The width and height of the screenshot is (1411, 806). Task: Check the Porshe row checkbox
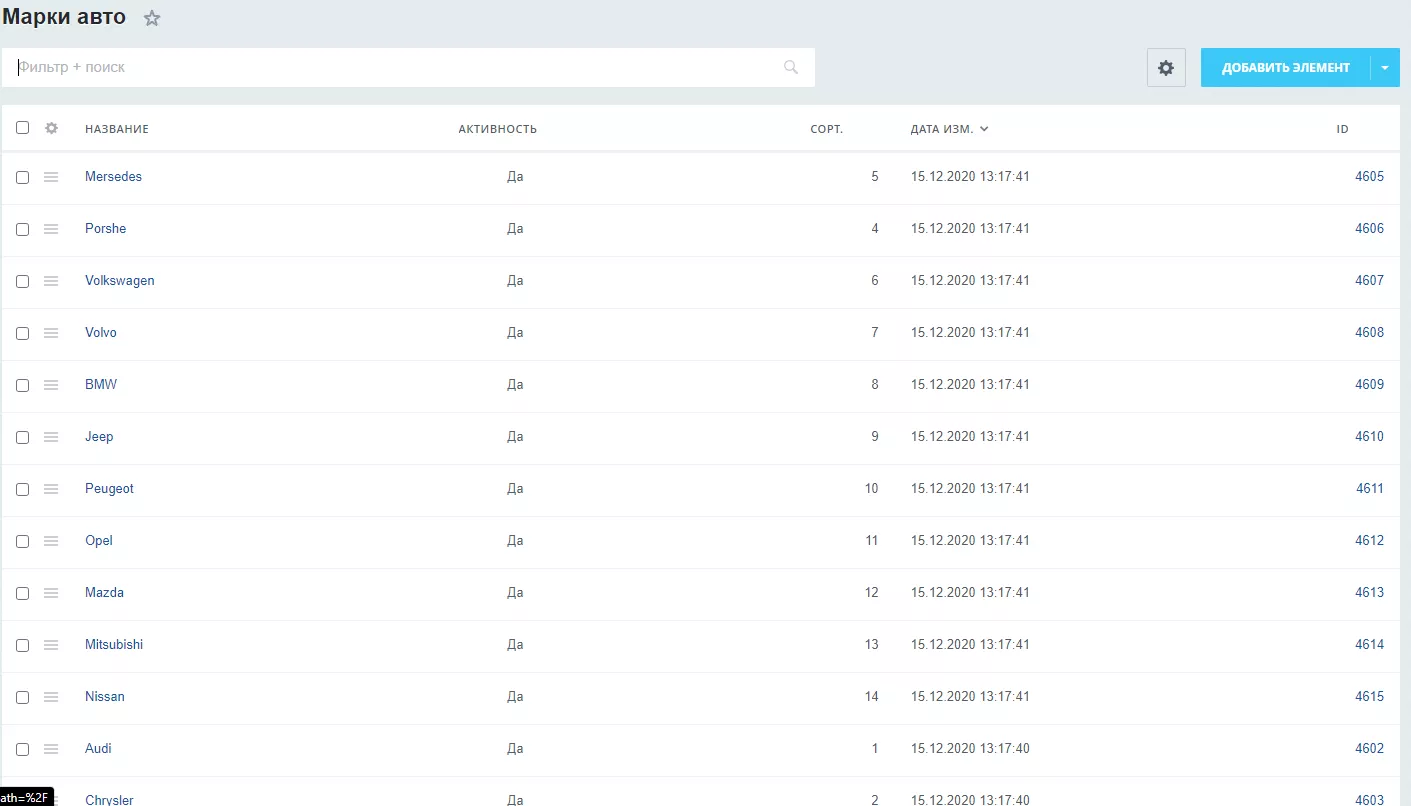pos(22,229)
